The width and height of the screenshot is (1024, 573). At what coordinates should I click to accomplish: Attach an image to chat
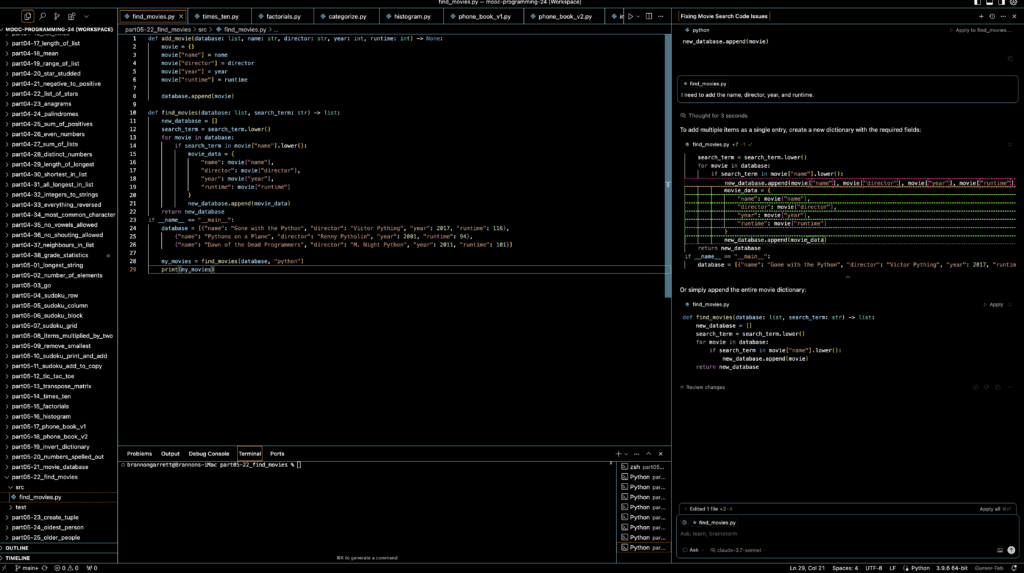[1000, 550]
